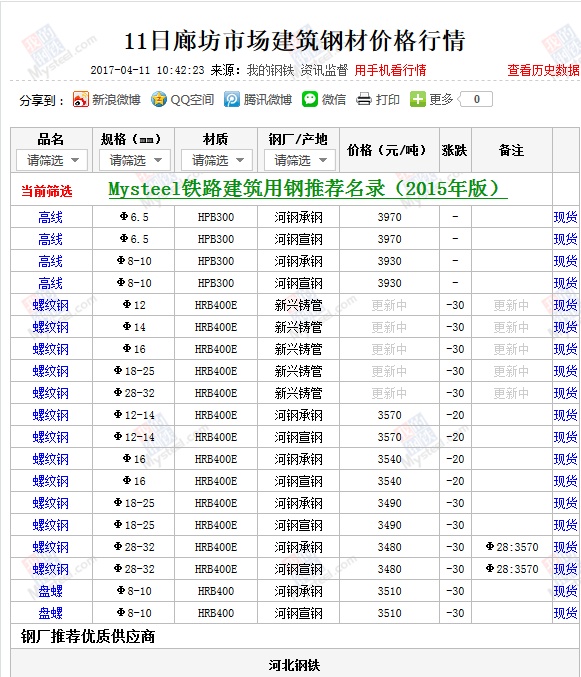Click price 3490 in Φ18-25 河钢宣钢 row

(389, 525)
